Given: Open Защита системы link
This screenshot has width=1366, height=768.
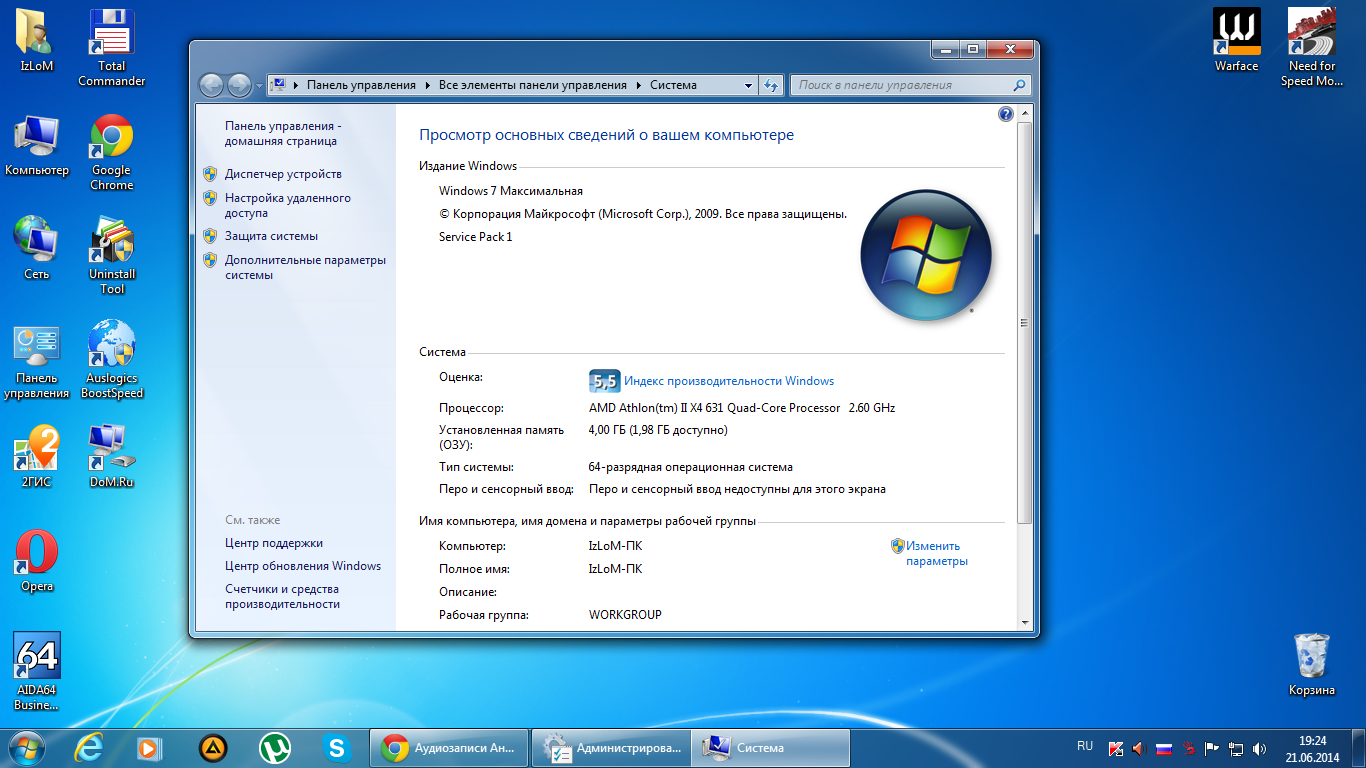Looking at the screenshot, I should [271, 236].
